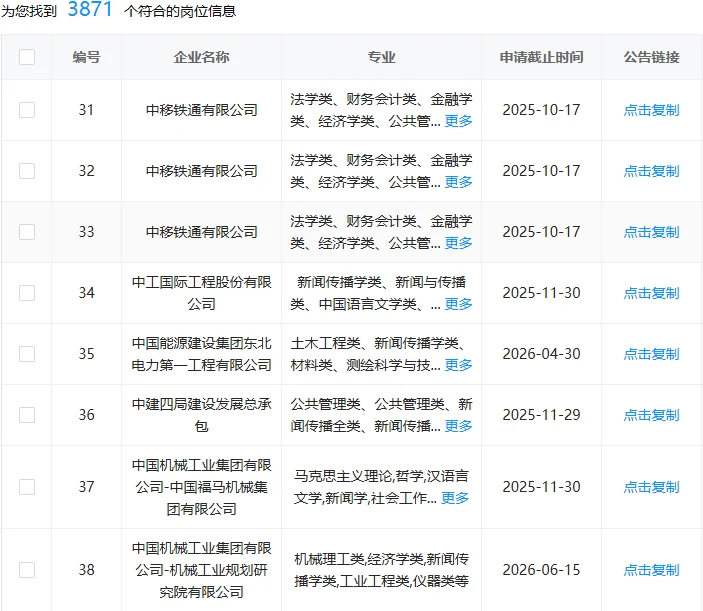This screenshot has height=611, width=703.
Task: Click the 企业名称 column header
Action: point(201,57)
